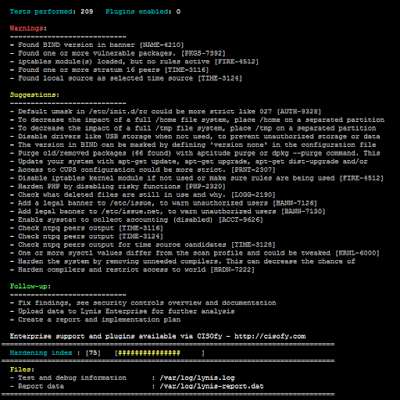Click iptables modules loaded warning line

click(x=134, y=61)
